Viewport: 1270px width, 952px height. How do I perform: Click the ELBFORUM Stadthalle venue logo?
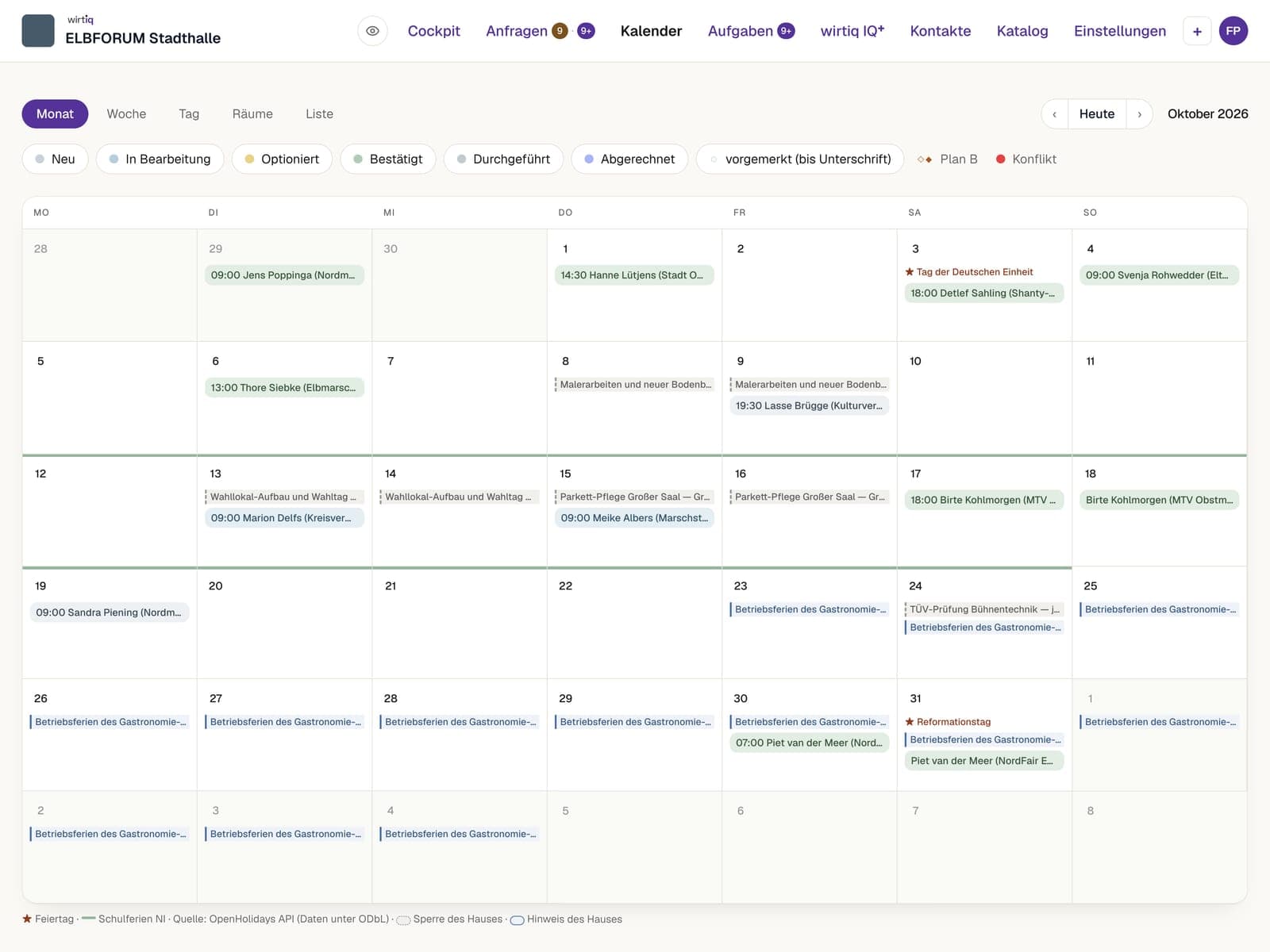click(38, 31)
